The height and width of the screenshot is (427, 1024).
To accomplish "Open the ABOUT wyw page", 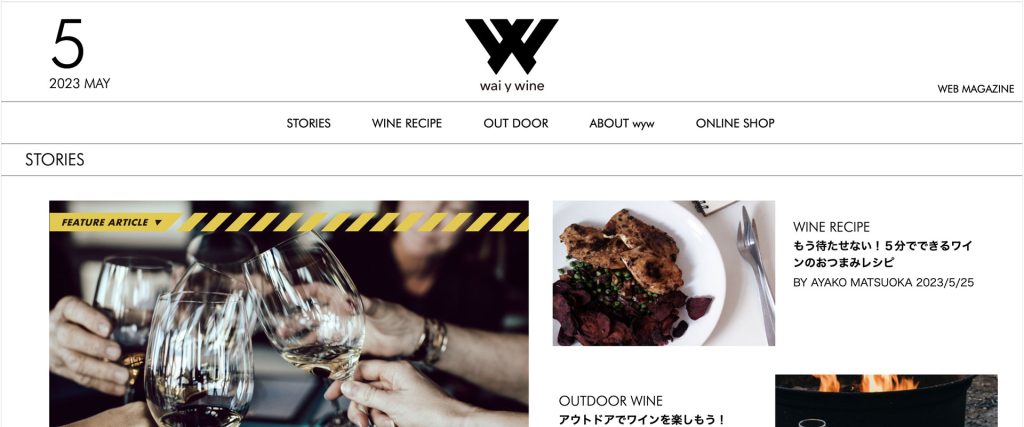I will [621, 123].
